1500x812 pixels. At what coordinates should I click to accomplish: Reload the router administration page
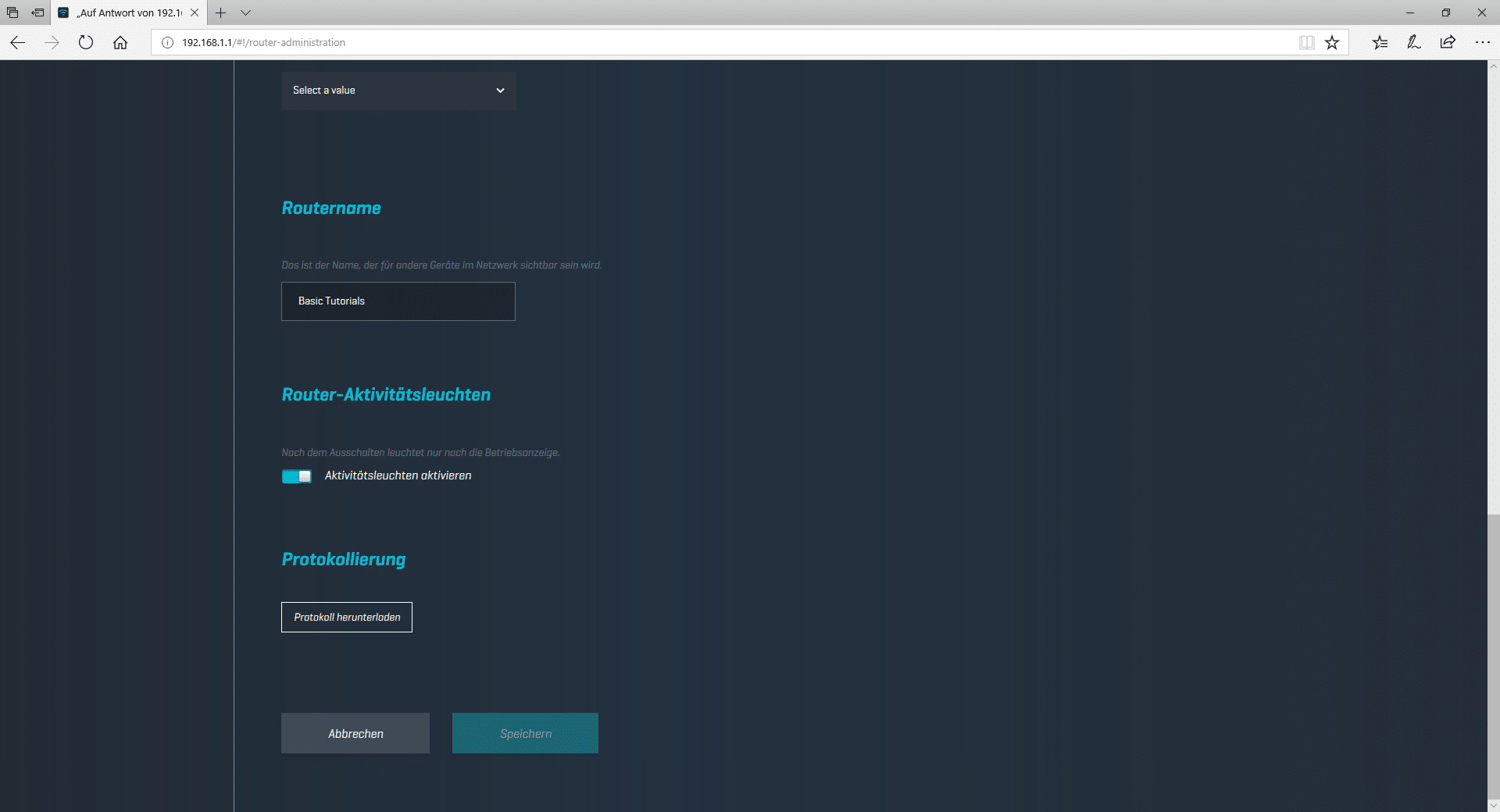click(x=86, y=43)
